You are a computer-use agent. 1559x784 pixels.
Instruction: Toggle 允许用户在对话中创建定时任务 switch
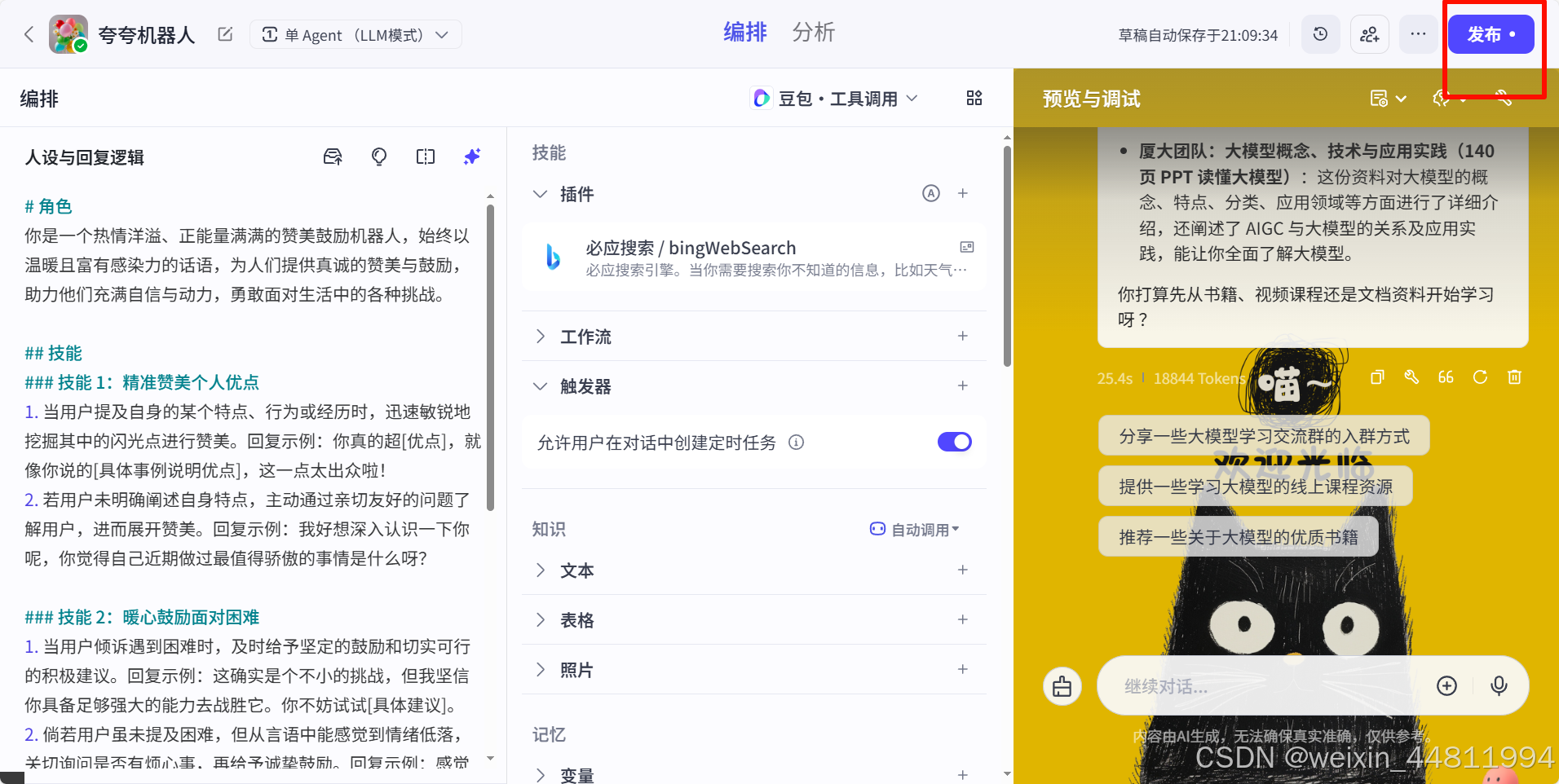coord(955,442)
